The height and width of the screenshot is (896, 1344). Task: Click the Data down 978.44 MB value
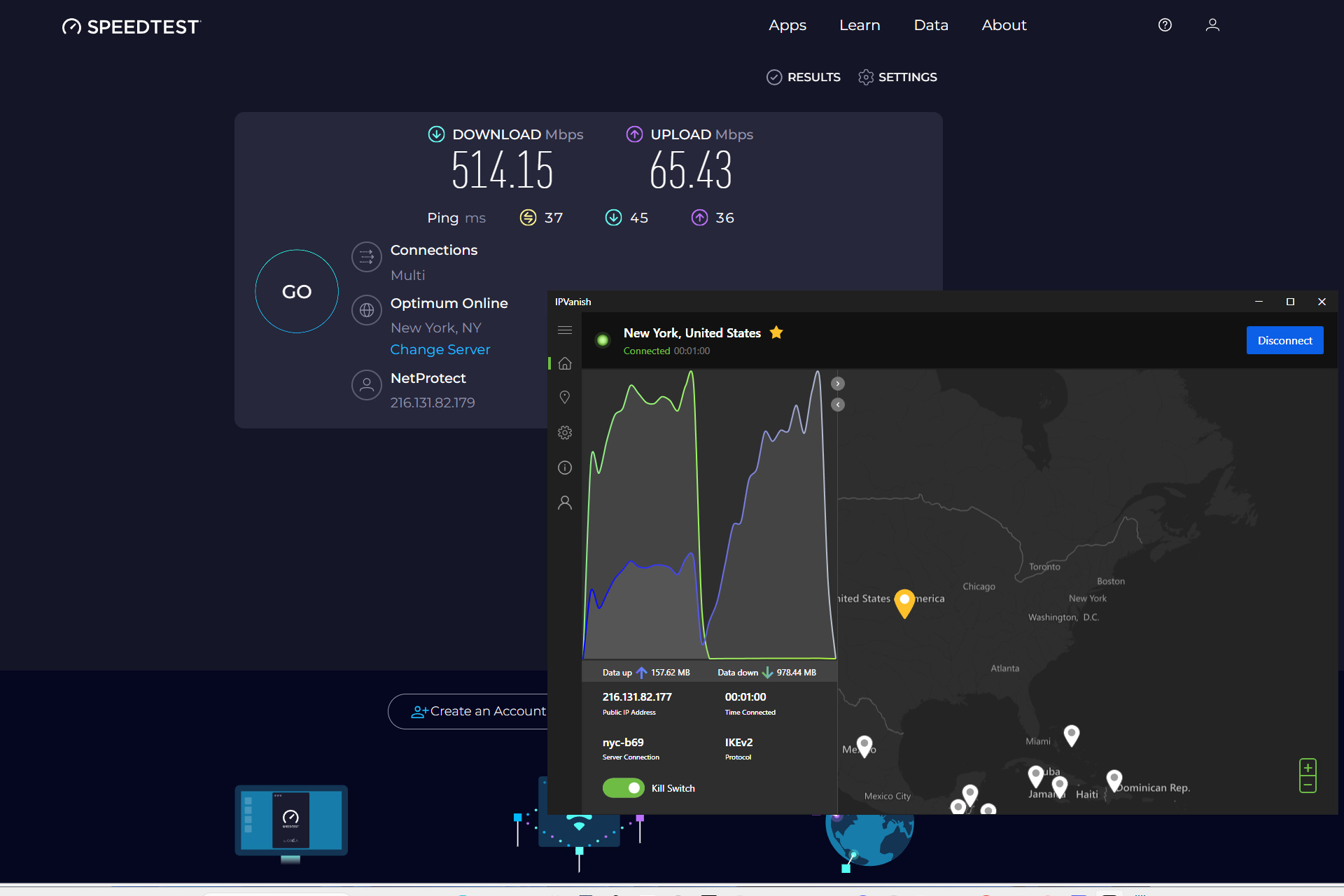point(796,673)
